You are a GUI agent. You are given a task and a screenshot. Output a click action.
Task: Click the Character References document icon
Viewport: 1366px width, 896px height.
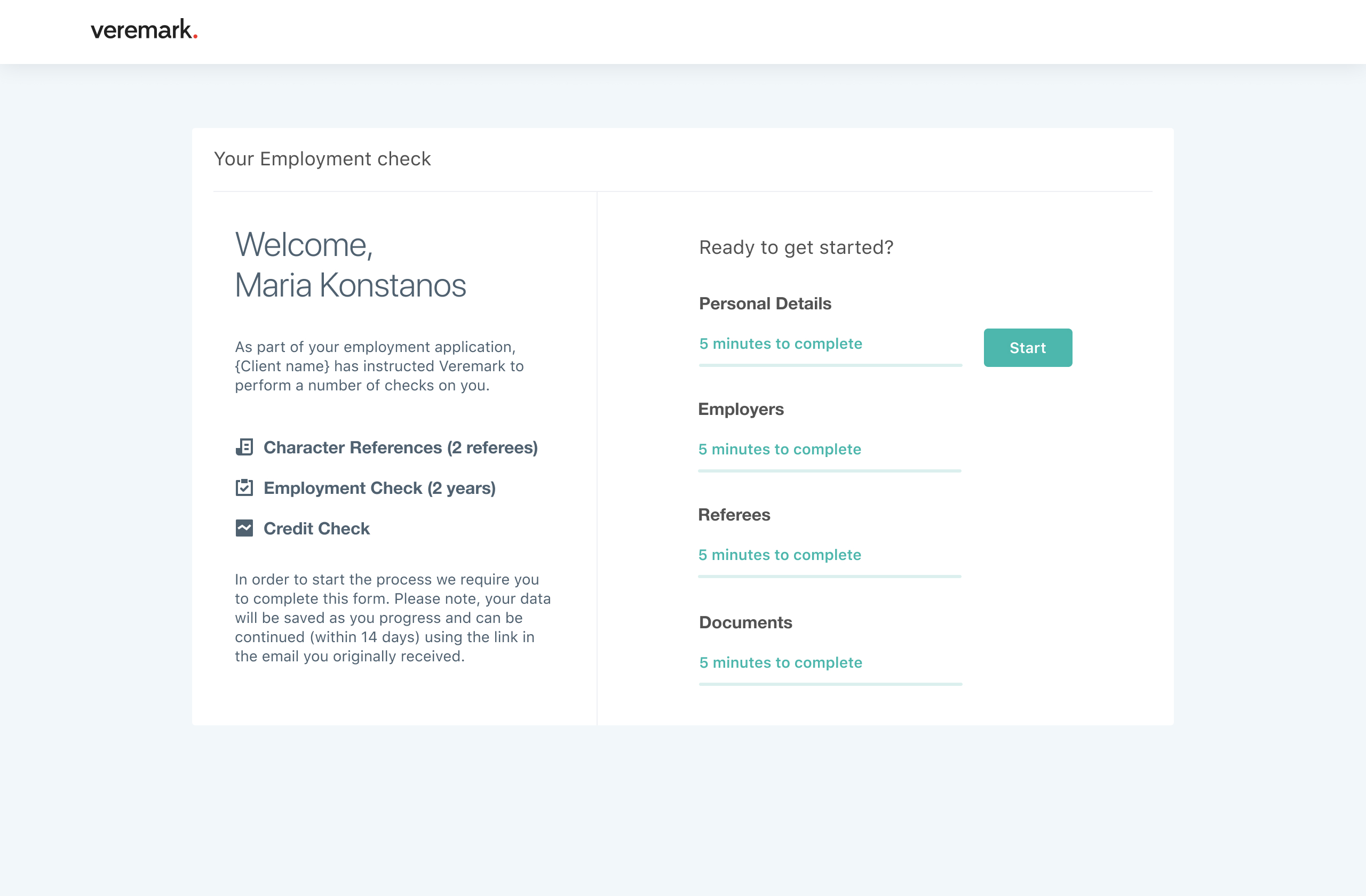[x=244, y=447]
